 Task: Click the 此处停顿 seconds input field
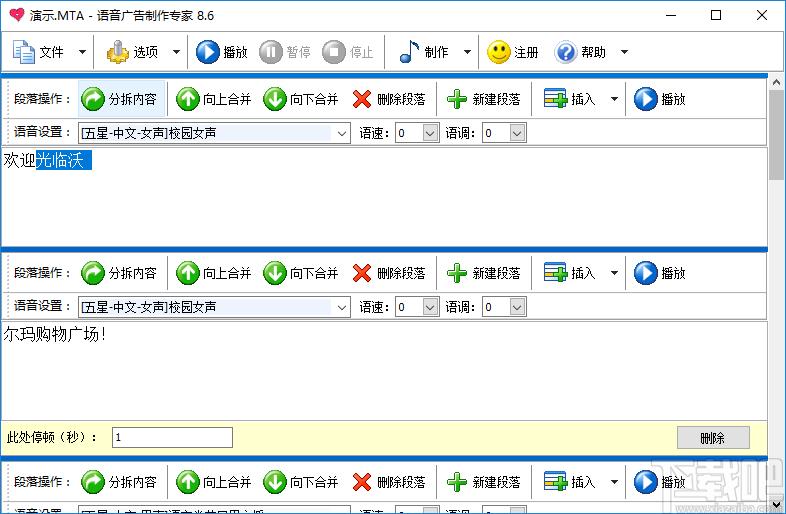(172, 437)
